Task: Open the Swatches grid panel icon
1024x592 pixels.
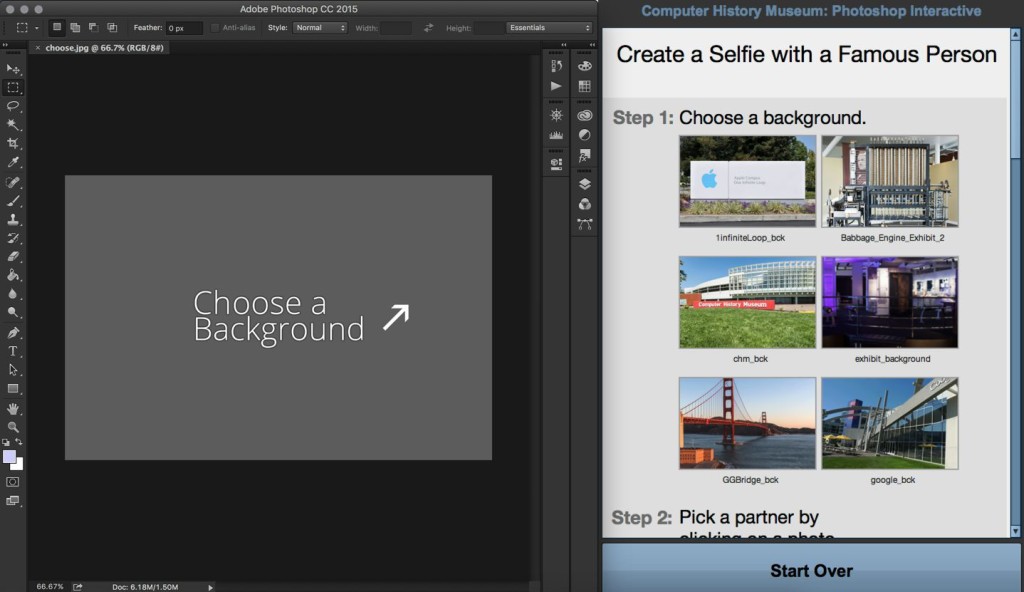Action: (x=584, y=86)
